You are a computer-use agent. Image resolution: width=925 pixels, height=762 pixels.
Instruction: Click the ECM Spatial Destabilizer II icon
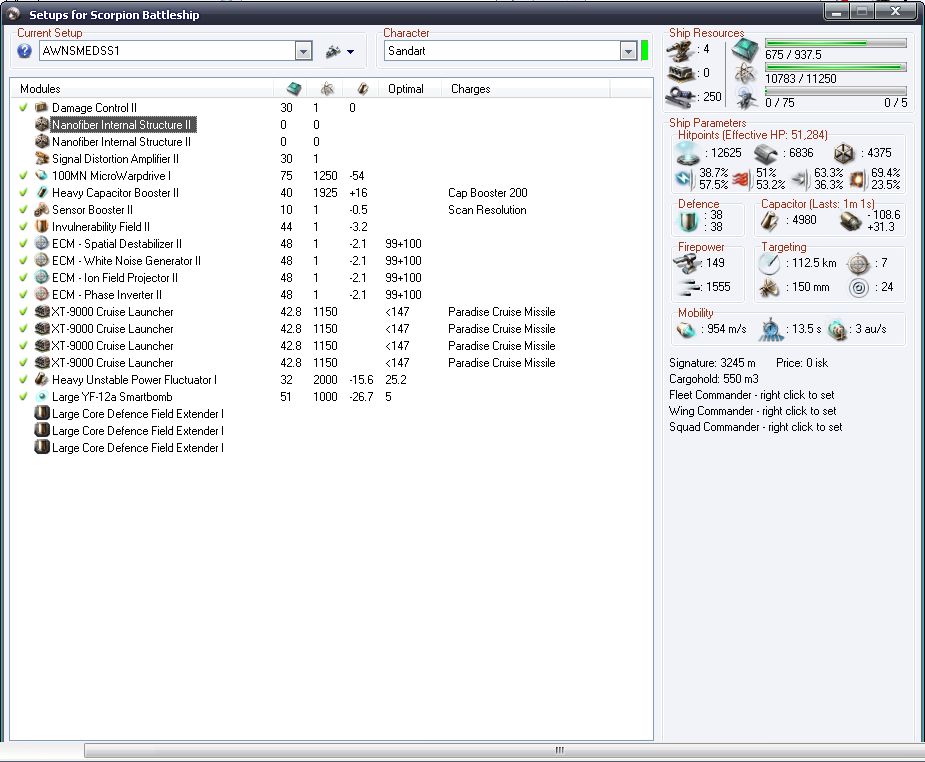click(41, 244)
